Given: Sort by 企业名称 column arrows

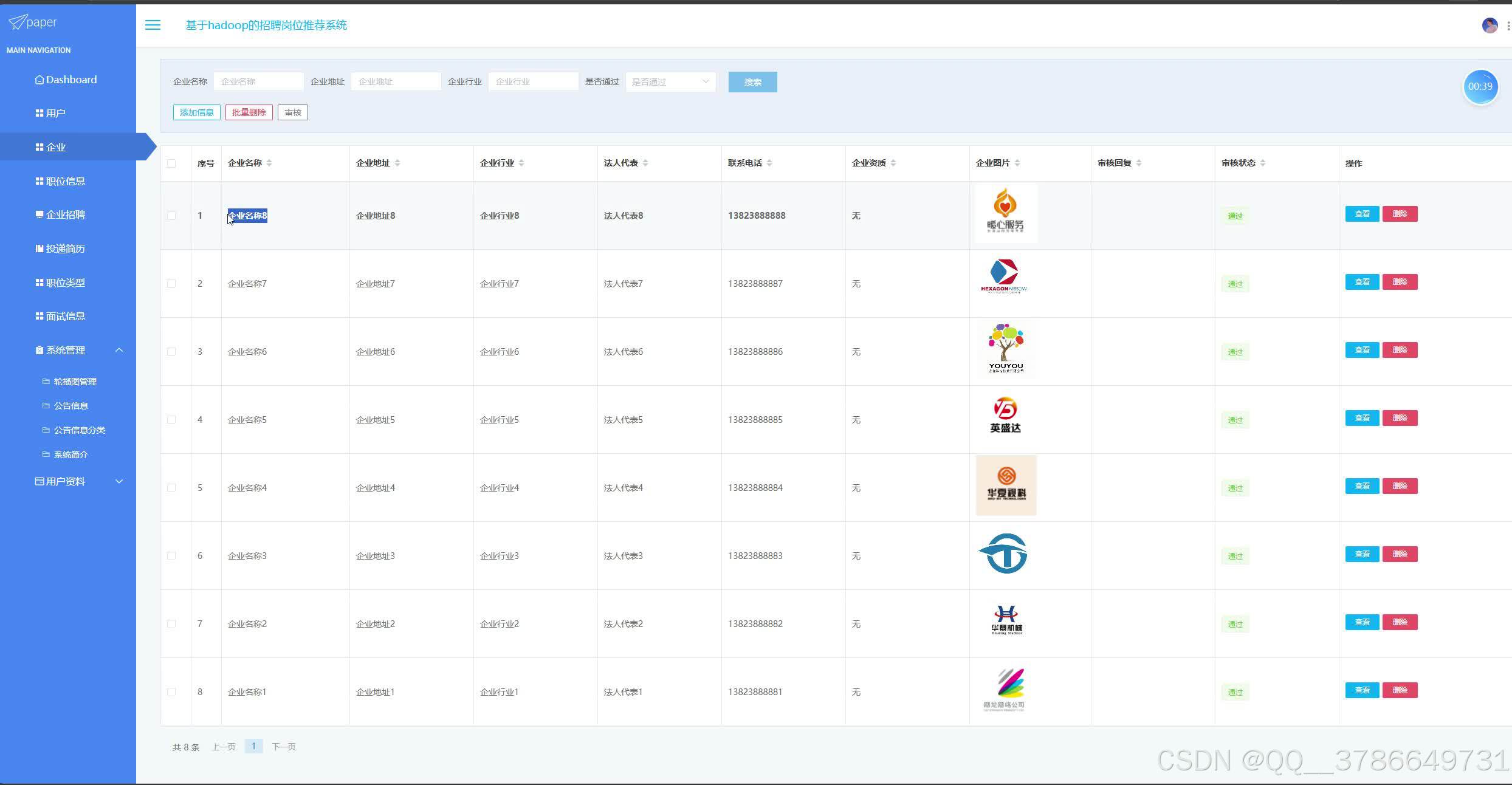Looking at the screenshot, I should click(269, 163).
